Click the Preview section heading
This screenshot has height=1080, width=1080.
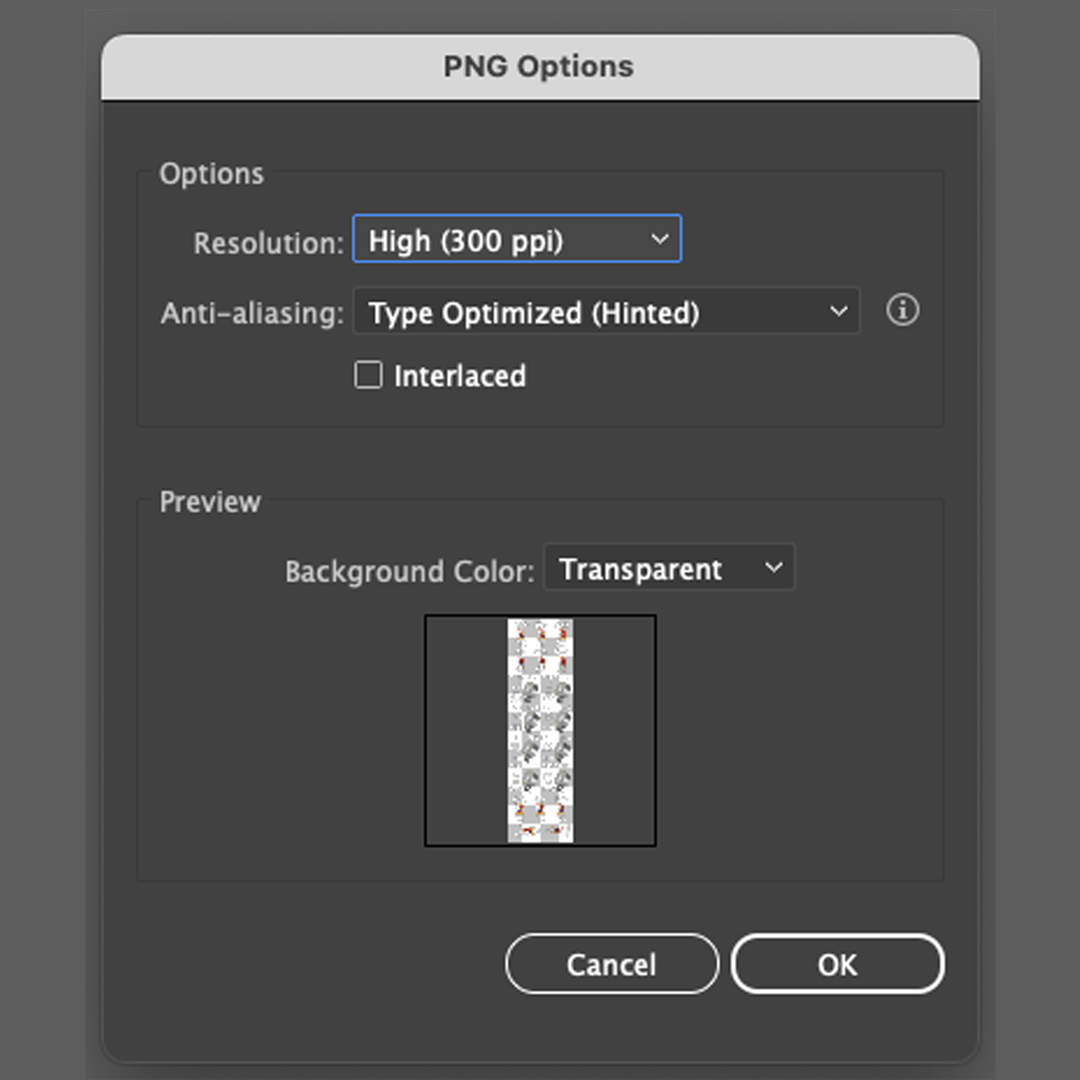pos(210,502)
